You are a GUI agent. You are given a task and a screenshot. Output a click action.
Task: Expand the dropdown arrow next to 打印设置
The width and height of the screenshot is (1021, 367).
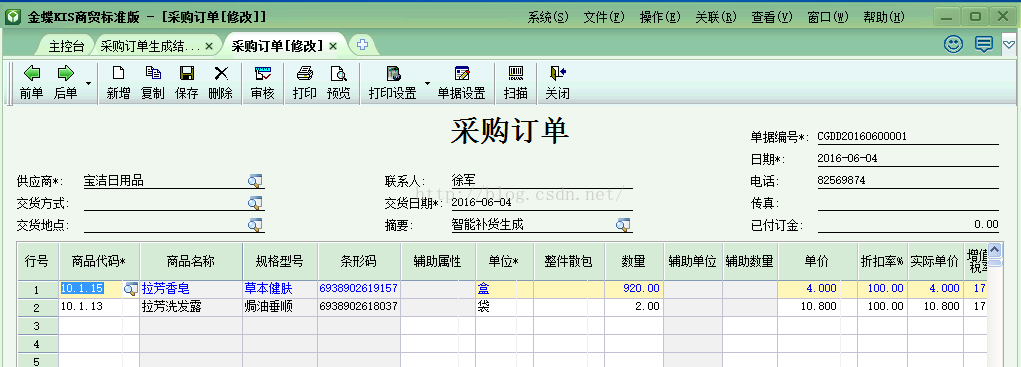(427, 83)
